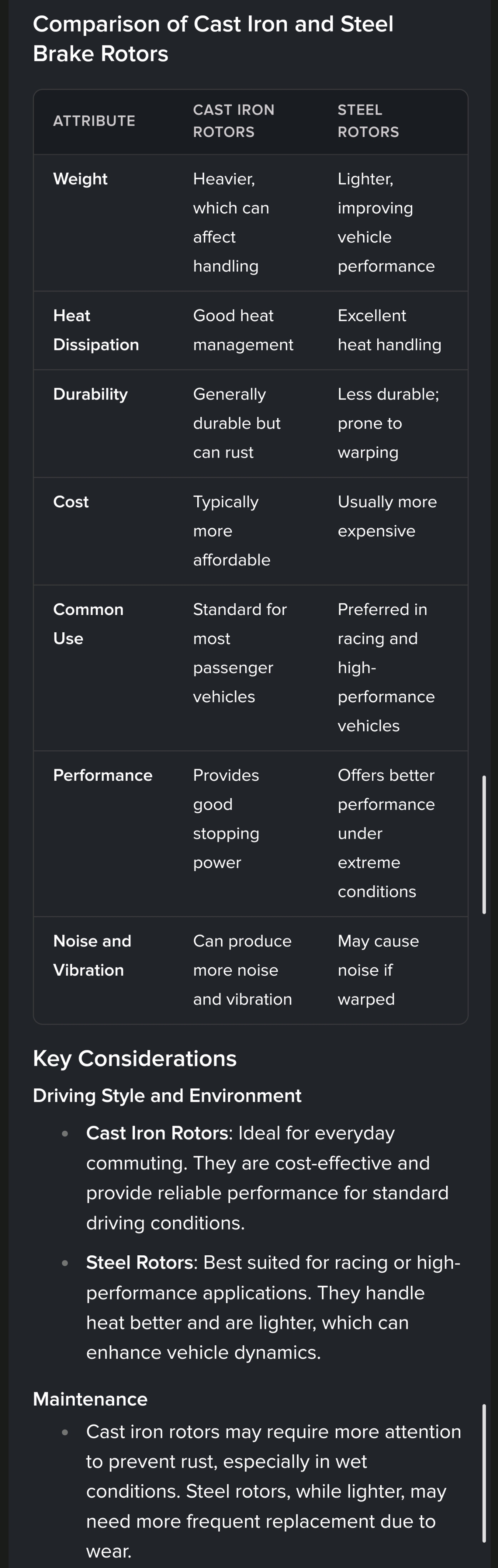Image resolution: width=498 pixels, height=1568 pixels.
Task: Click the scrollbar thumb beside the Performance row
Action: 484,844
